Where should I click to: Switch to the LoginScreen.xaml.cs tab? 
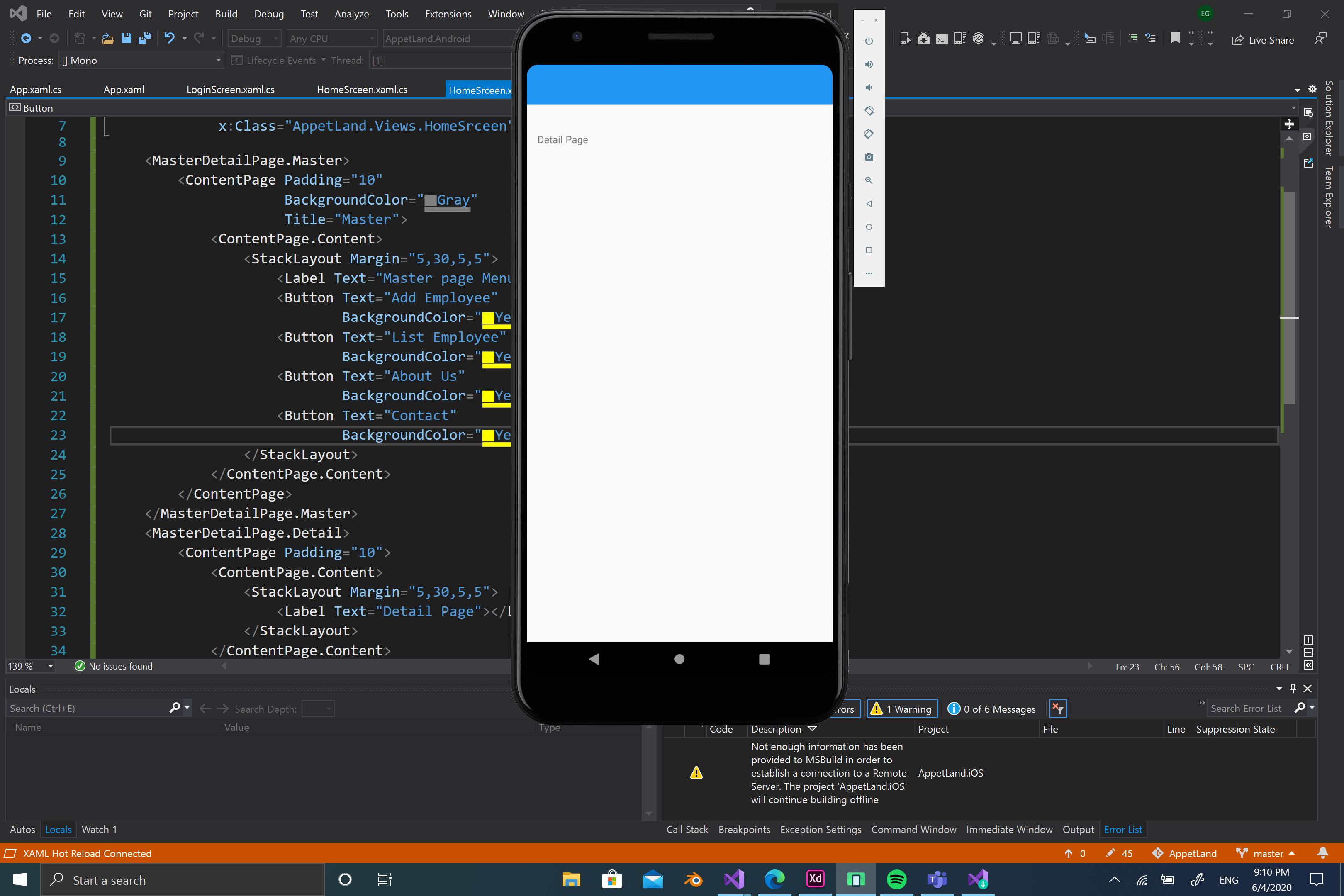point(230,90)
